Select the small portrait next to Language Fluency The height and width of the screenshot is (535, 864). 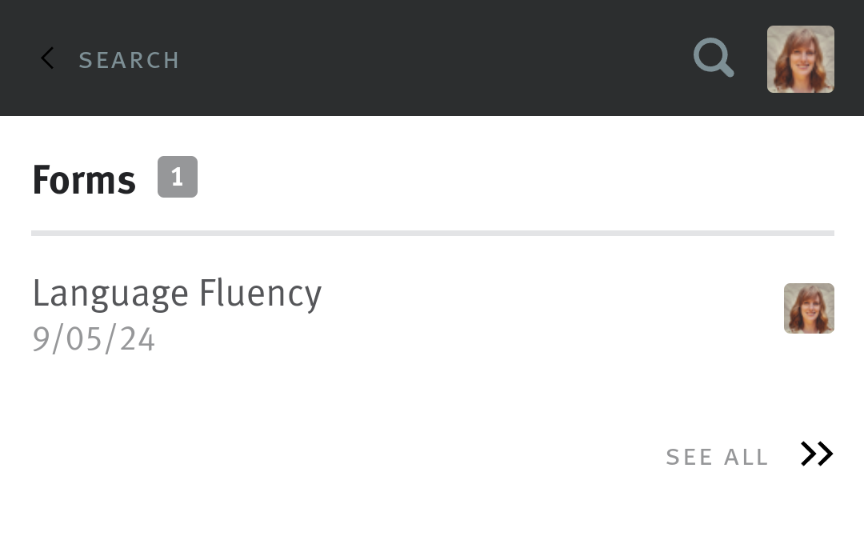(x=808, y=308)
